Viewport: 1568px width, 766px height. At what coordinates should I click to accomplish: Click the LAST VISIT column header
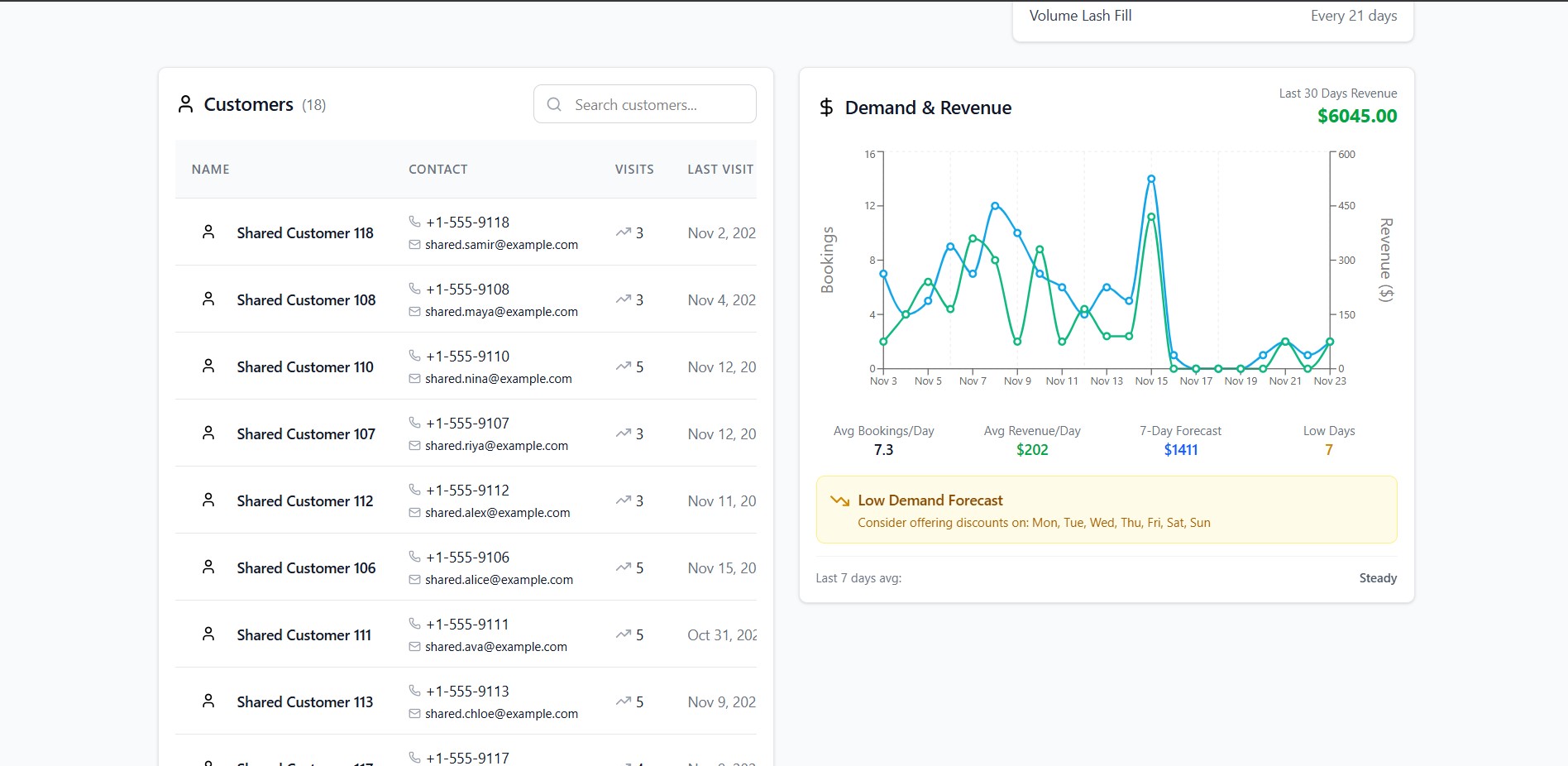(x=720, y=170)
